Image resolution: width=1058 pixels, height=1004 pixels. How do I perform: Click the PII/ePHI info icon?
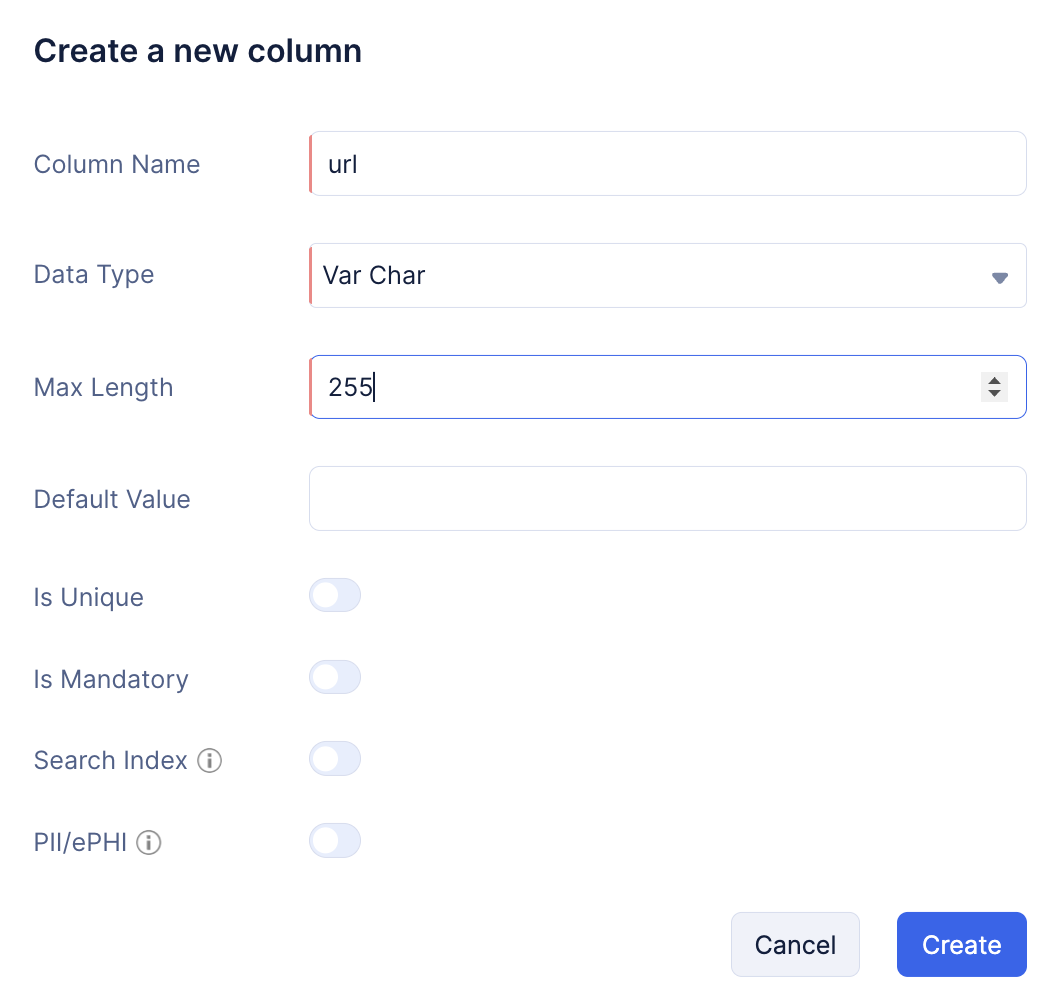pyautogui.click(x=148, y=842)
